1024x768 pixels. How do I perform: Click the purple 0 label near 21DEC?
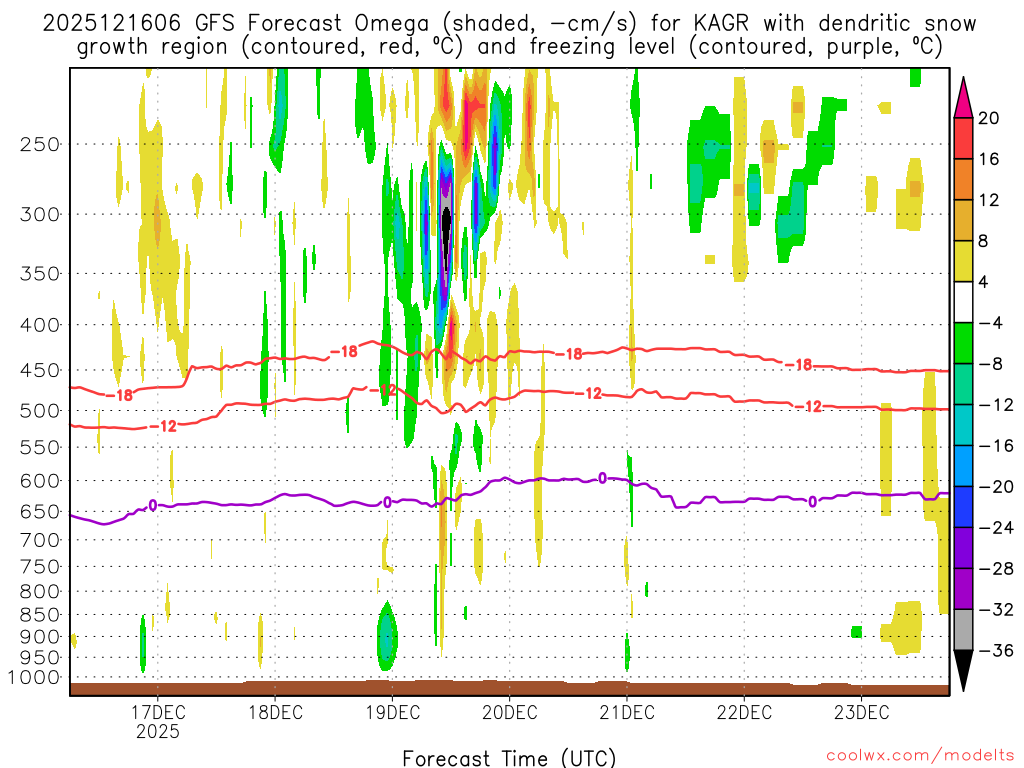pyautogui.click(x=602, y=478)
